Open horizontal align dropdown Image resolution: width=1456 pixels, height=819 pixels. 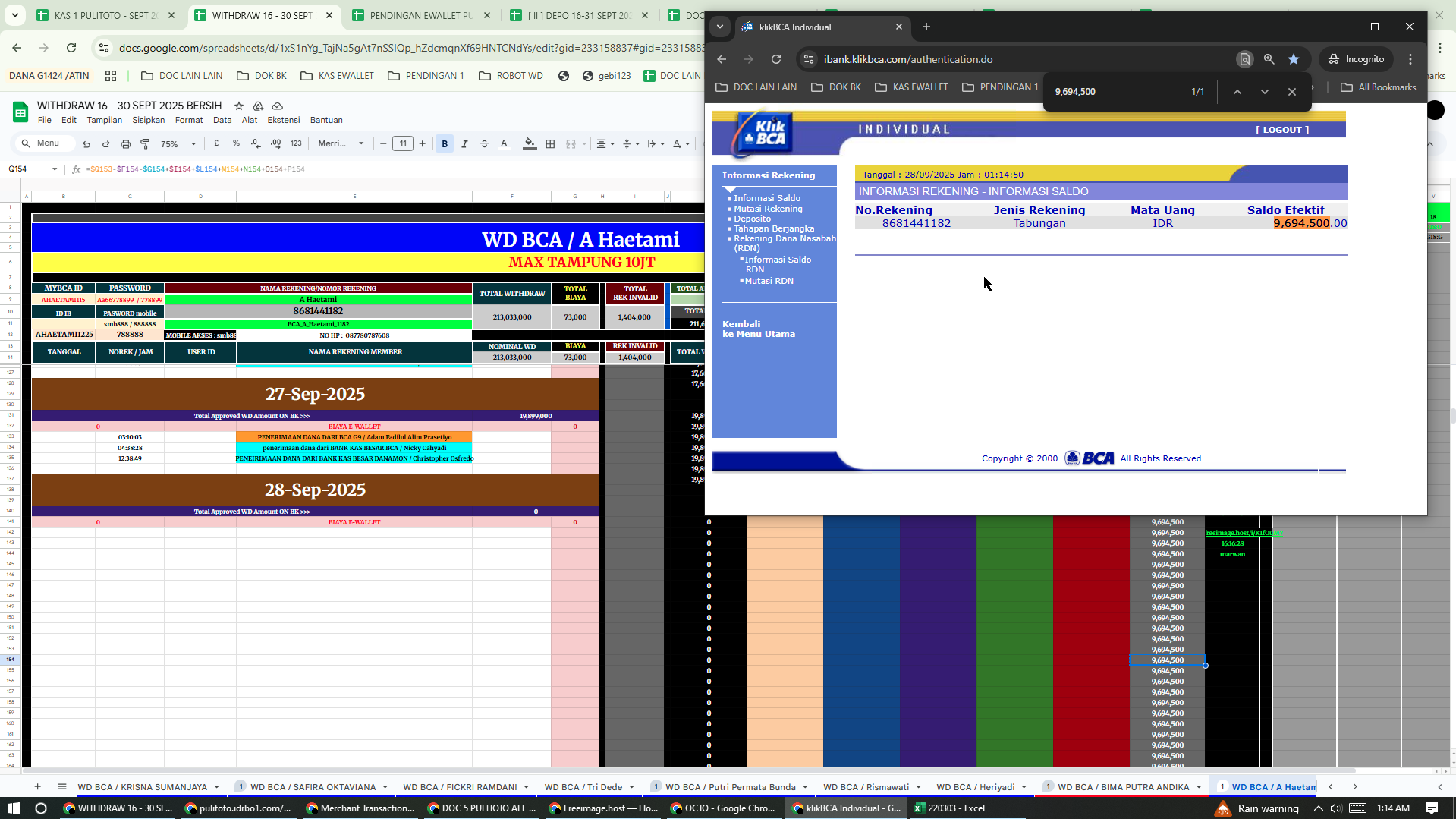605,143
